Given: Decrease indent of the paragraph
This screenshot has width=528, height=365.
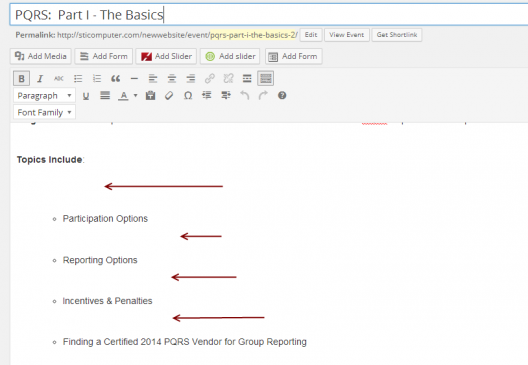Looking at the screenshot, I should (x=207, y=96).
